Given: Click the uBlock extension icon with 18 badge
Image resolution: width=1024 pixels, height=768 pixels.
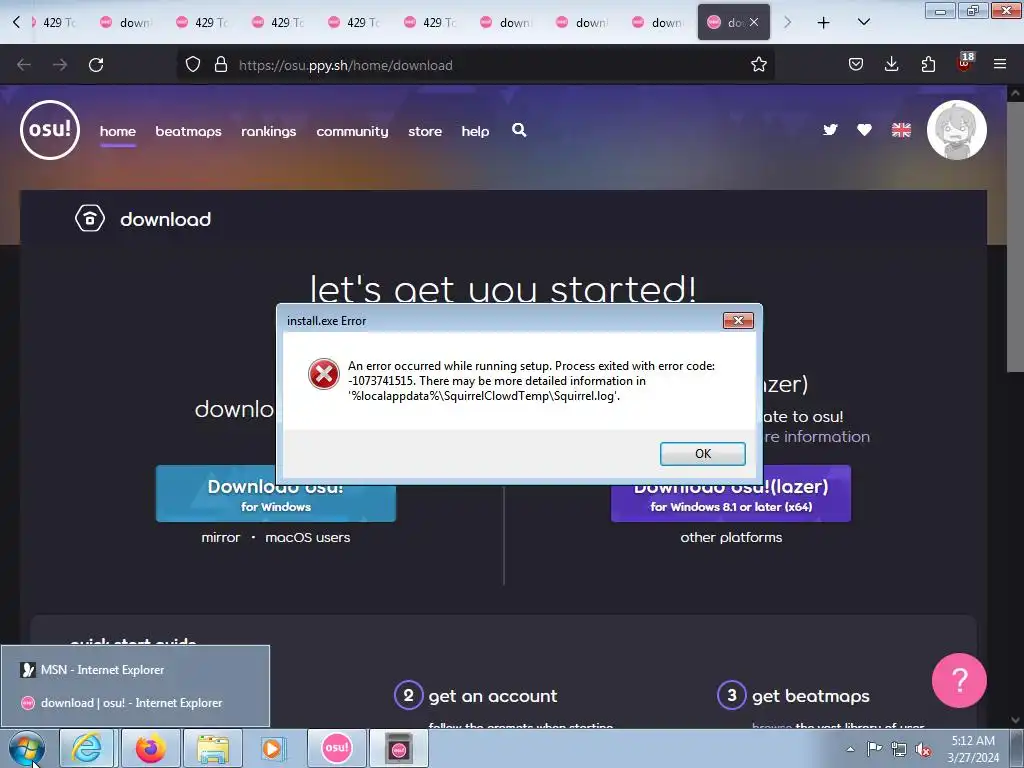Looking at the screenshot, I should (x=965, y=63).
